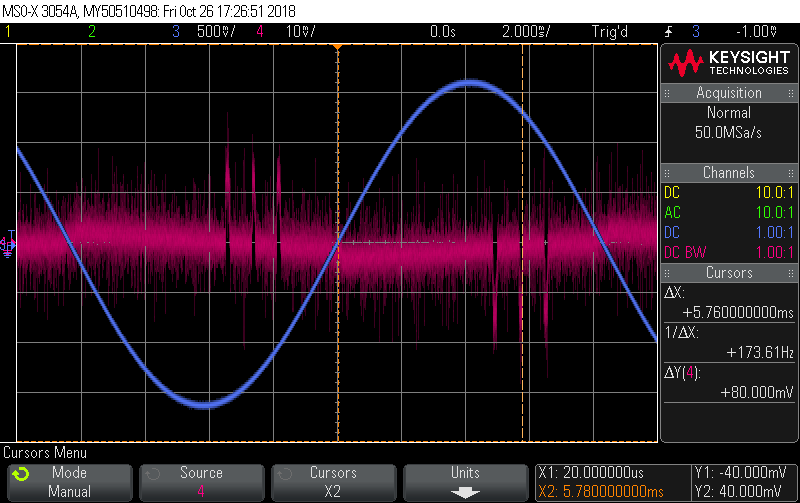Open the Channels panel header

(729, 172)
